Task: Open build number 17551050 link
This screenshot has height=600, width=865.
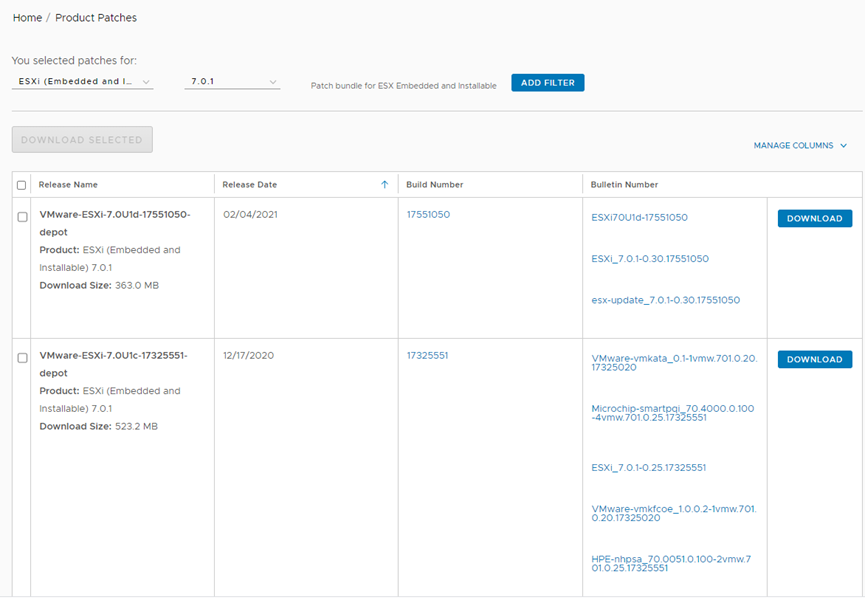Action: [x=429, y=215]
